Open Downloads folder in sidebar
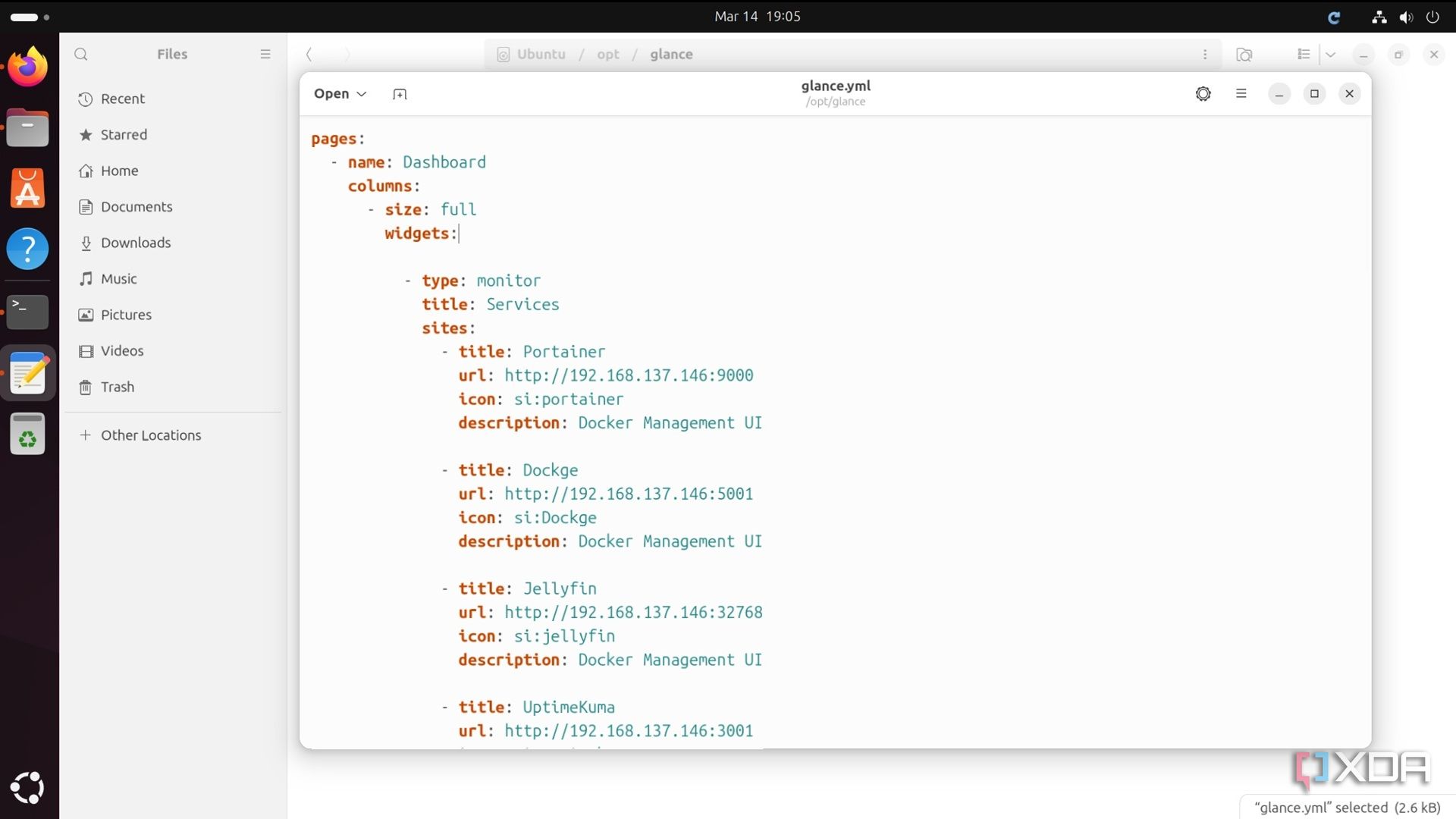 [173, 243]
